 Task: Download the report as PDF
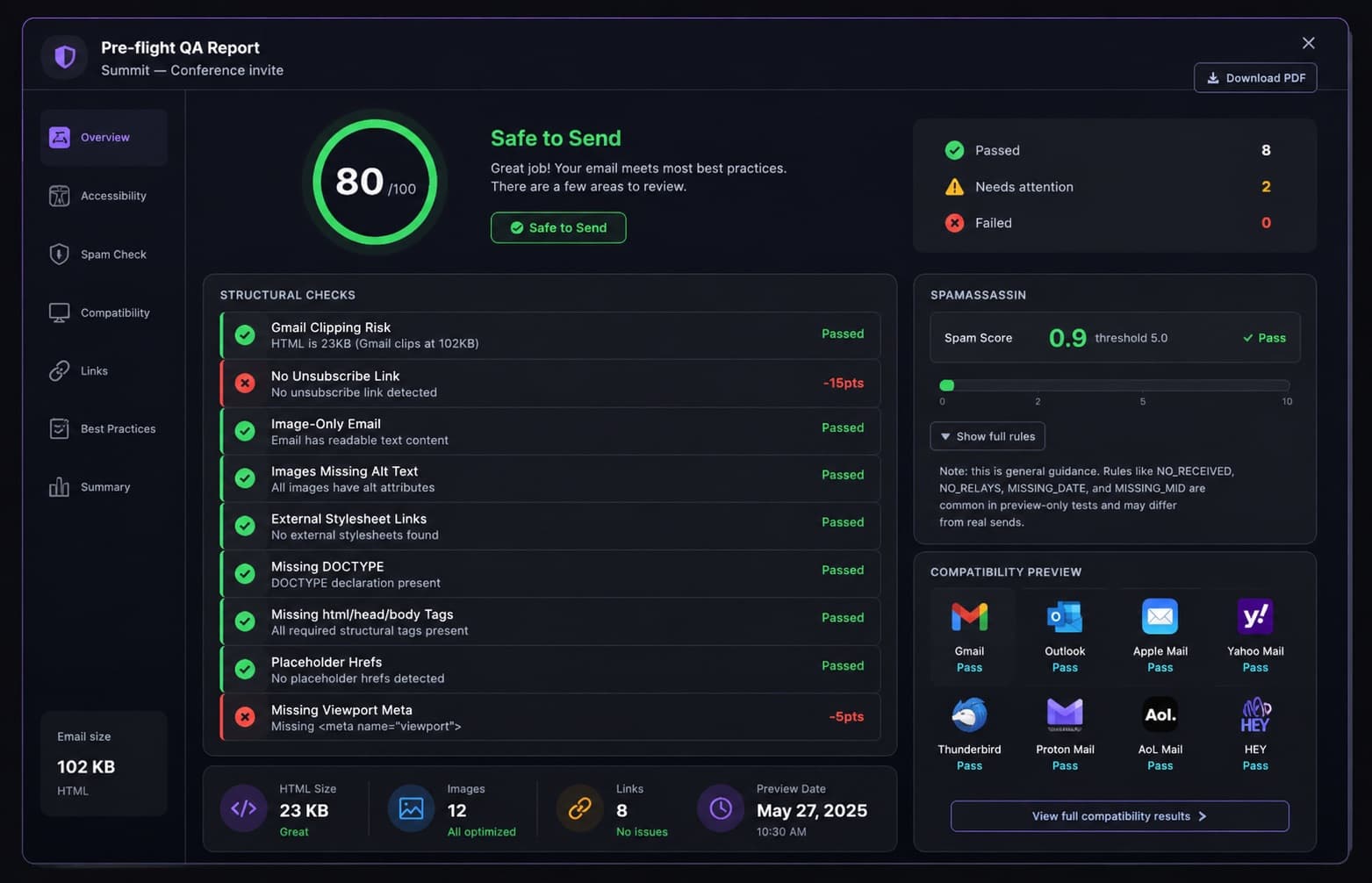(1255, 78)
